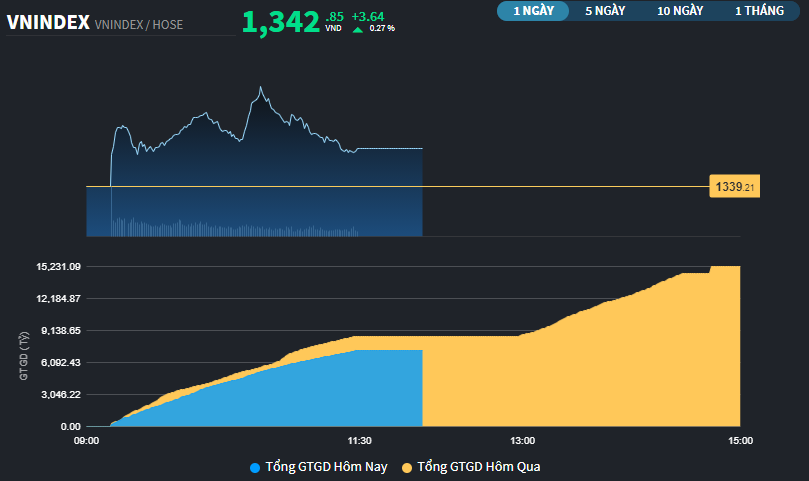Click the blue legend dot for Hôm Nay
This screenshot has width=809, height=481.
pyautogui.click(x=255, y=467)
